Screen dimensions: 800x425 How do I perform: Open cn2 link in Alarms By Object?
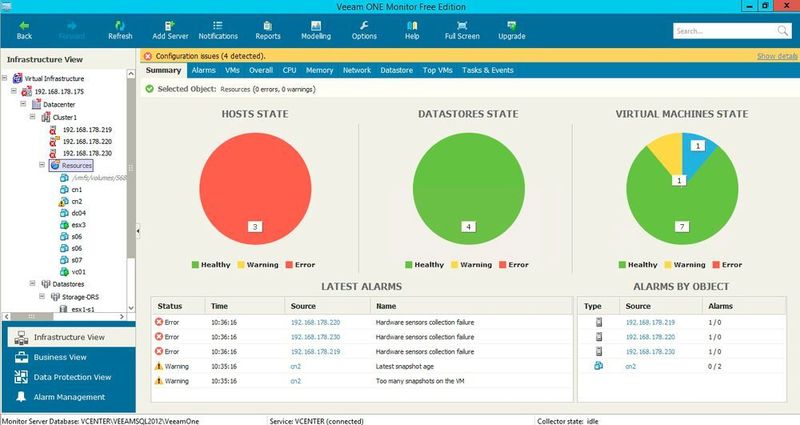click(631, 366)
